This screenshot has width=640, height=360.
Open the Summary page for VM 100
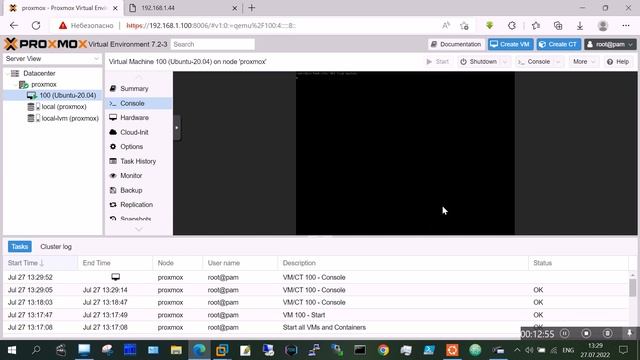(x=134, y=89)
